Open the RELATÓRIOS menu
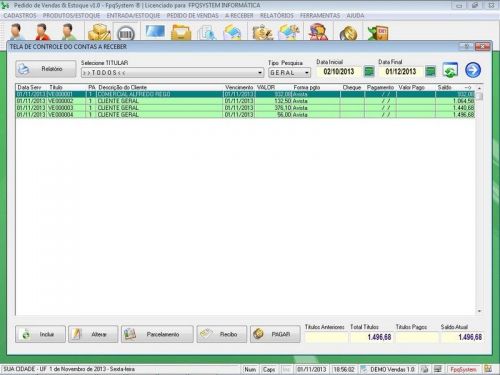The height and width of the screenshot is (375, 500). point(277,16)
